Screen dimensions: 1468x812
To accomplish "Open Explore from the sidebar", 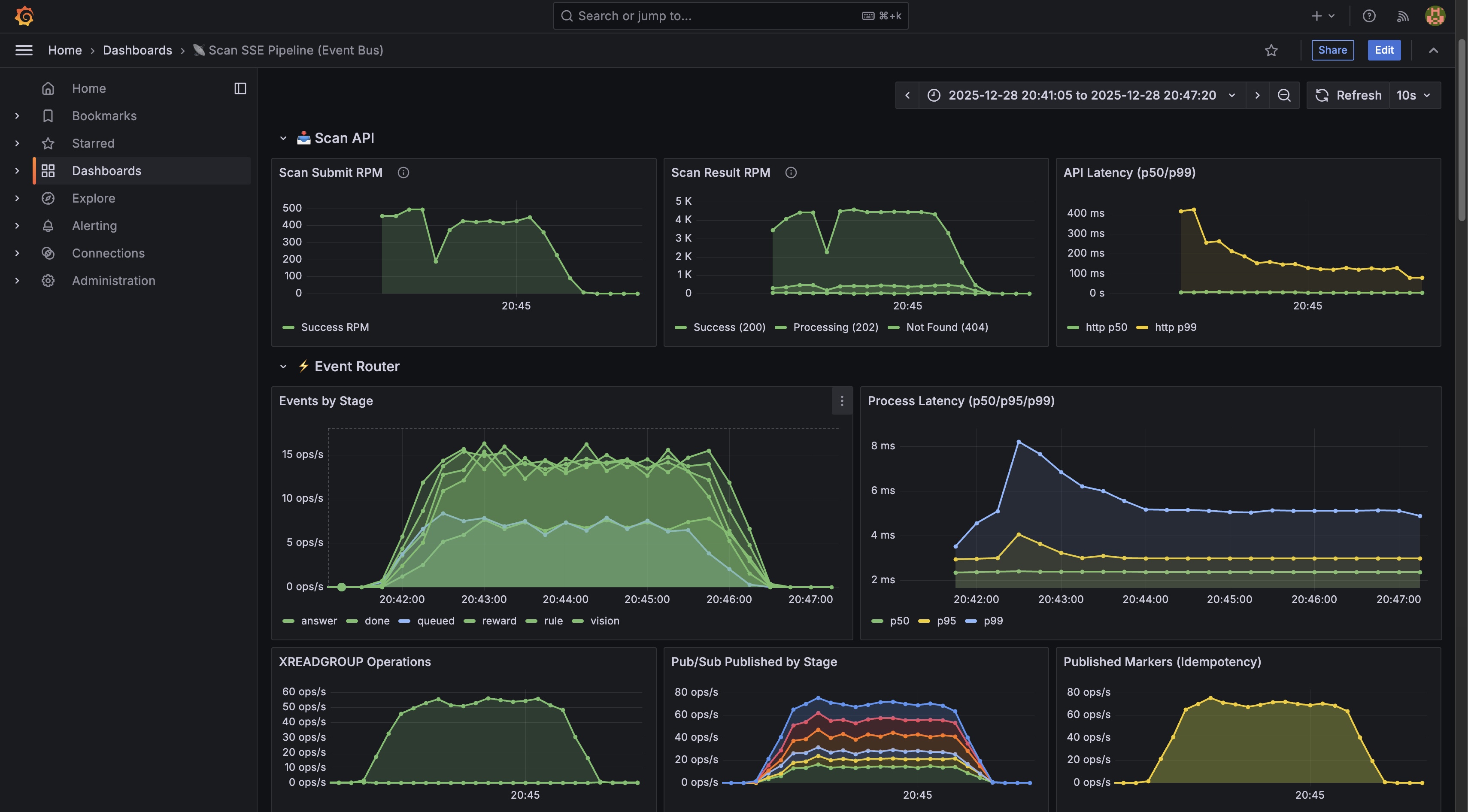I will [x=94, y=198].
